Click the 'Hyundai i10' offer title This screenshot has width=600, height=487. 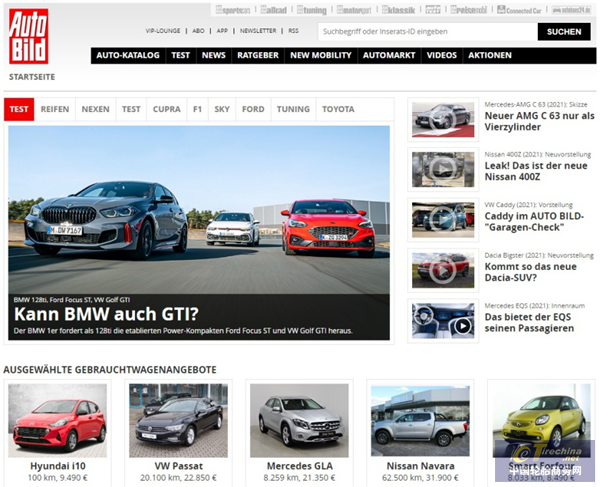click(58, 466)
